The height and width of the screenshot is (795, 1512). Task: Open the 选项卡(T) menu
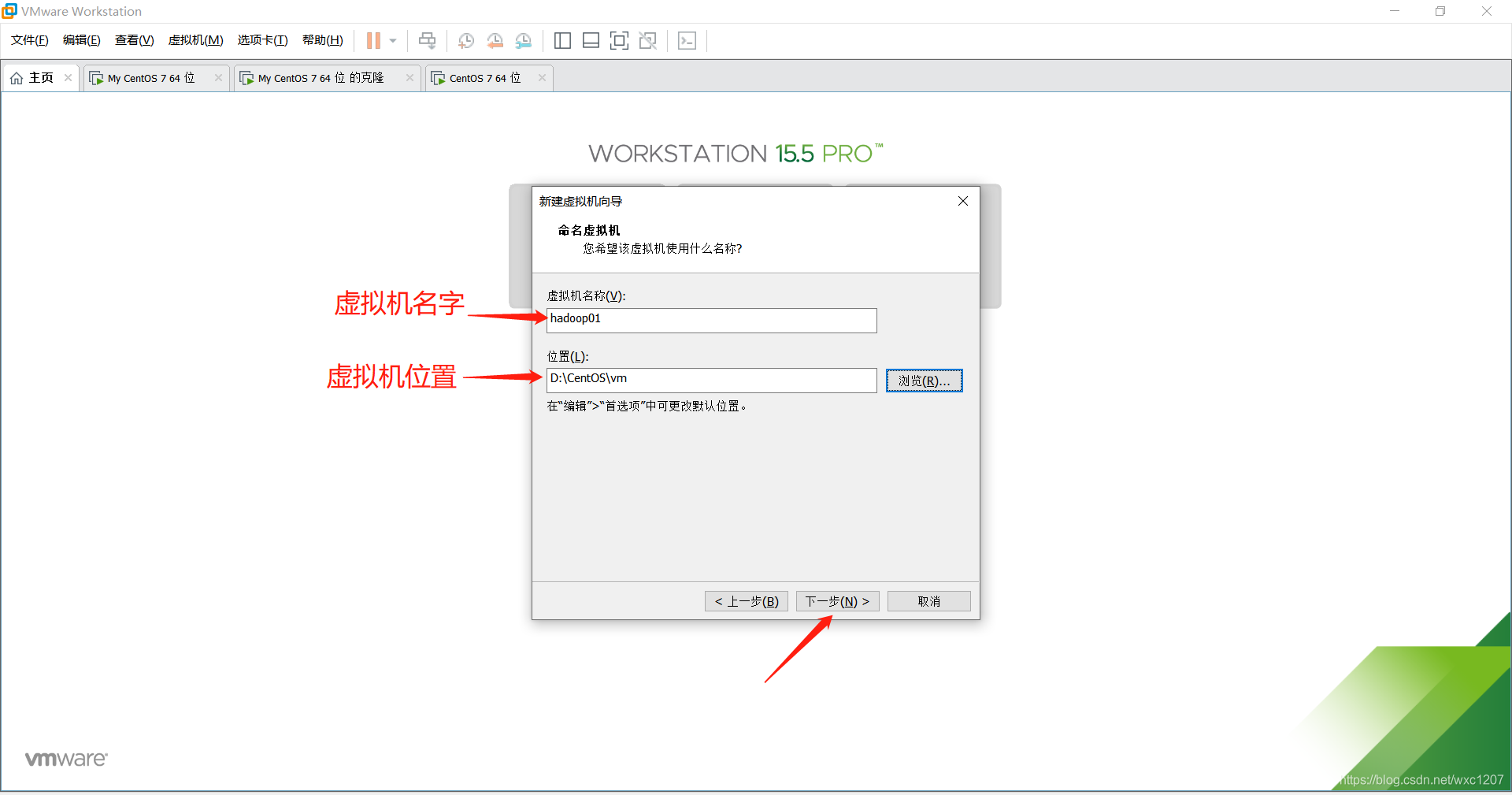(x=263, y=40)
